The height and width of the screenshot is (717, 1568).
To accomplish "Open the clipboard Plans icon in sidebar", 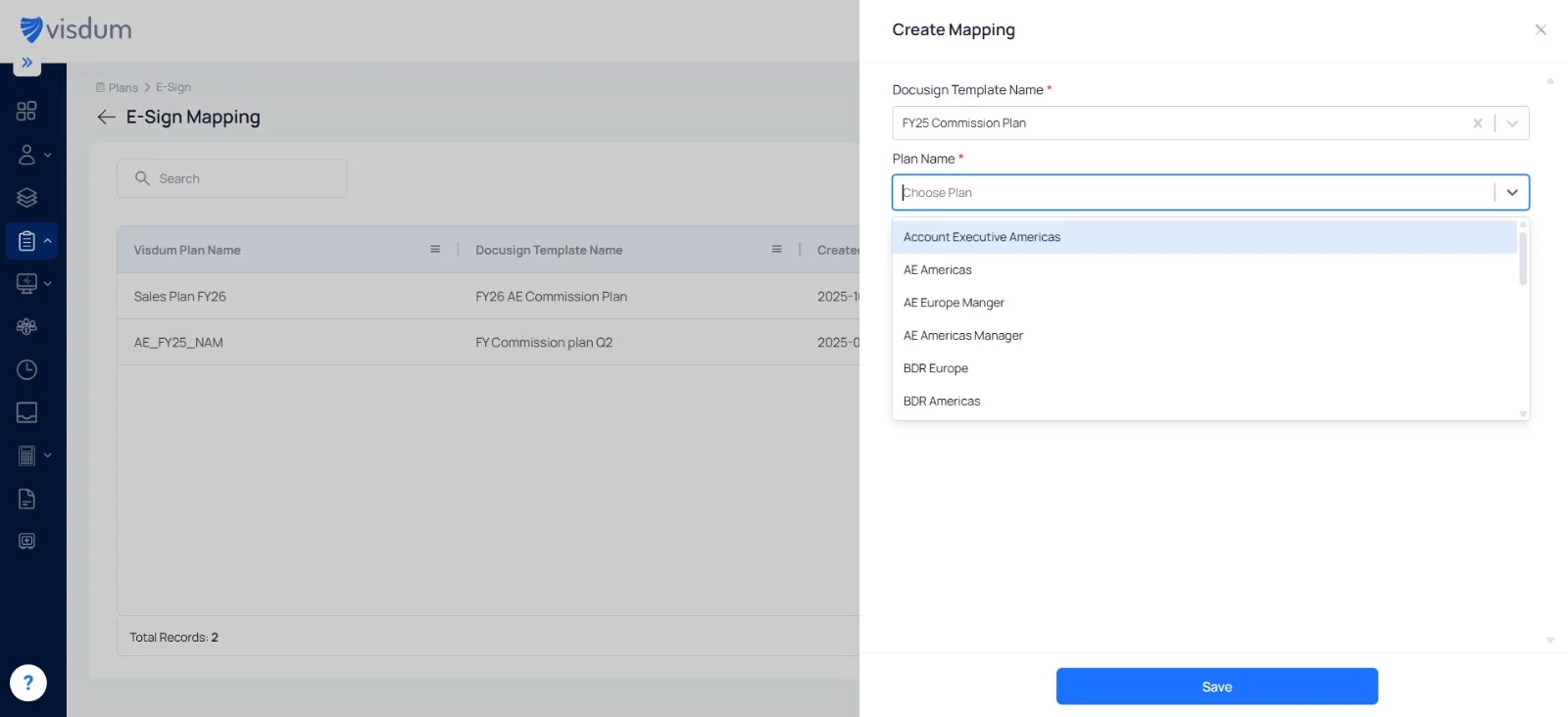I will tap(26, 241).
